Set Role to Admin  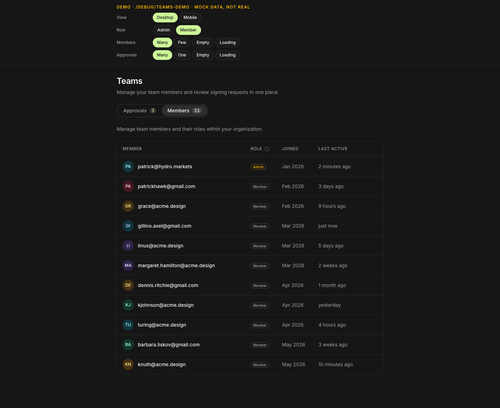pos(163,30)
